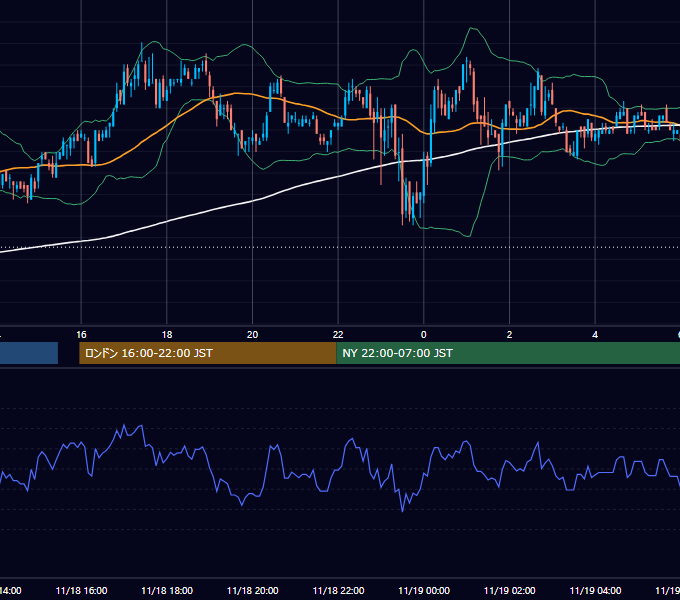The image size is (680, 600).
Task: Click the 22 hour axis label
Action: pos(338,335)
